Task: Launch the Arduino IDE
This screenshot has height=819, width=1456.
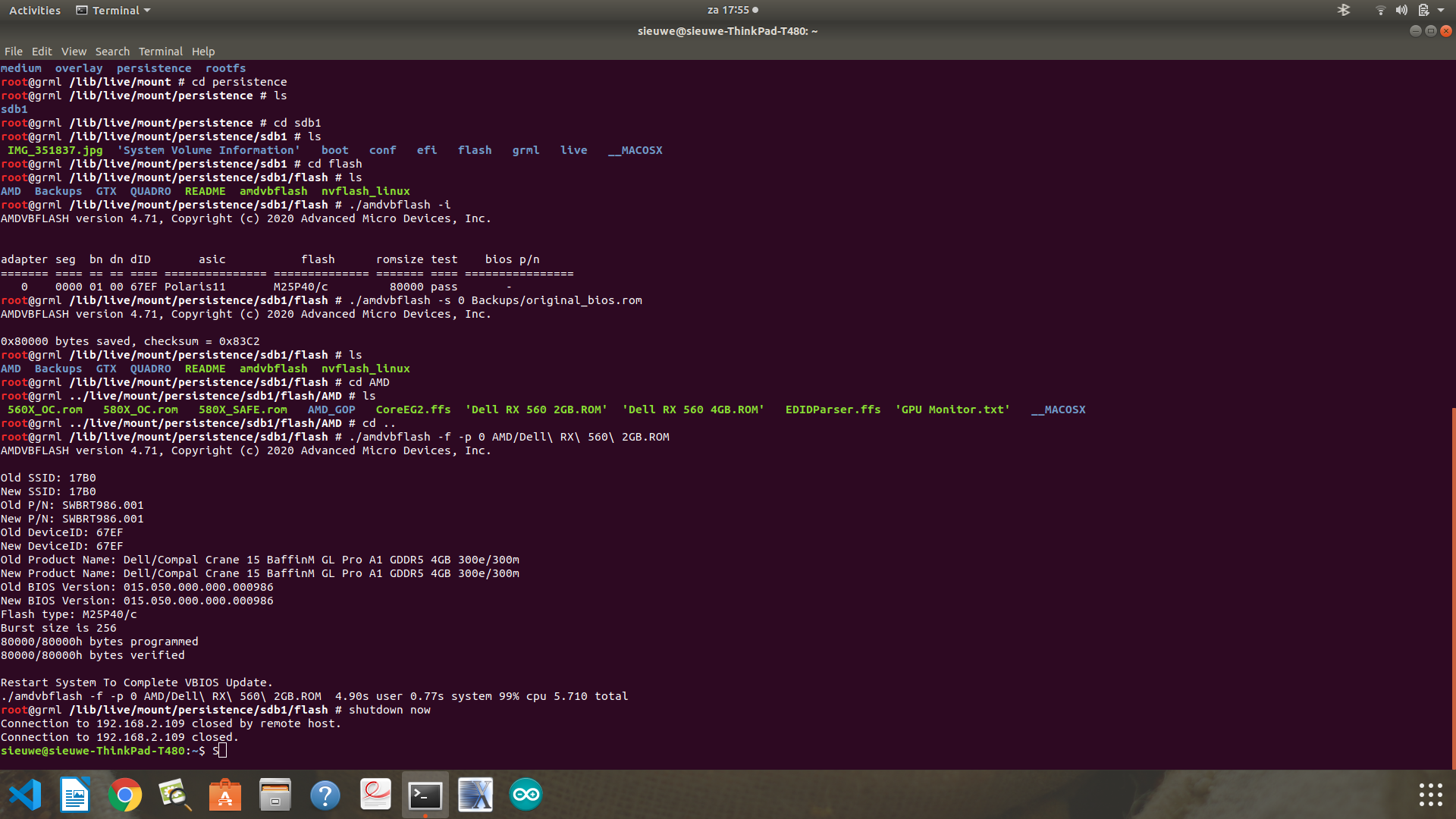Action: pyautogui.click(x=526, y=795)
